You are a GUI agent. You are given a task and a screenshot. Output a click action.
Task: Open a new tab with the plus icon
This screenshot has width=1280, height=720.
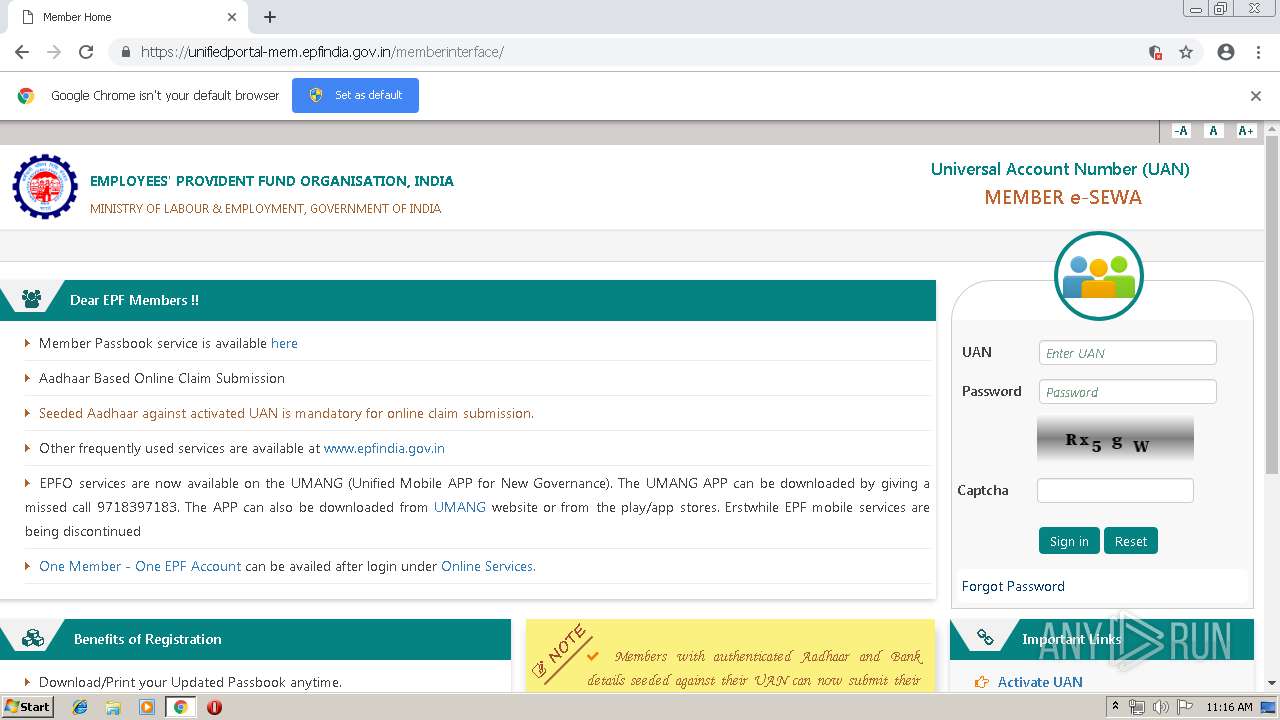[x=269, y=17]
